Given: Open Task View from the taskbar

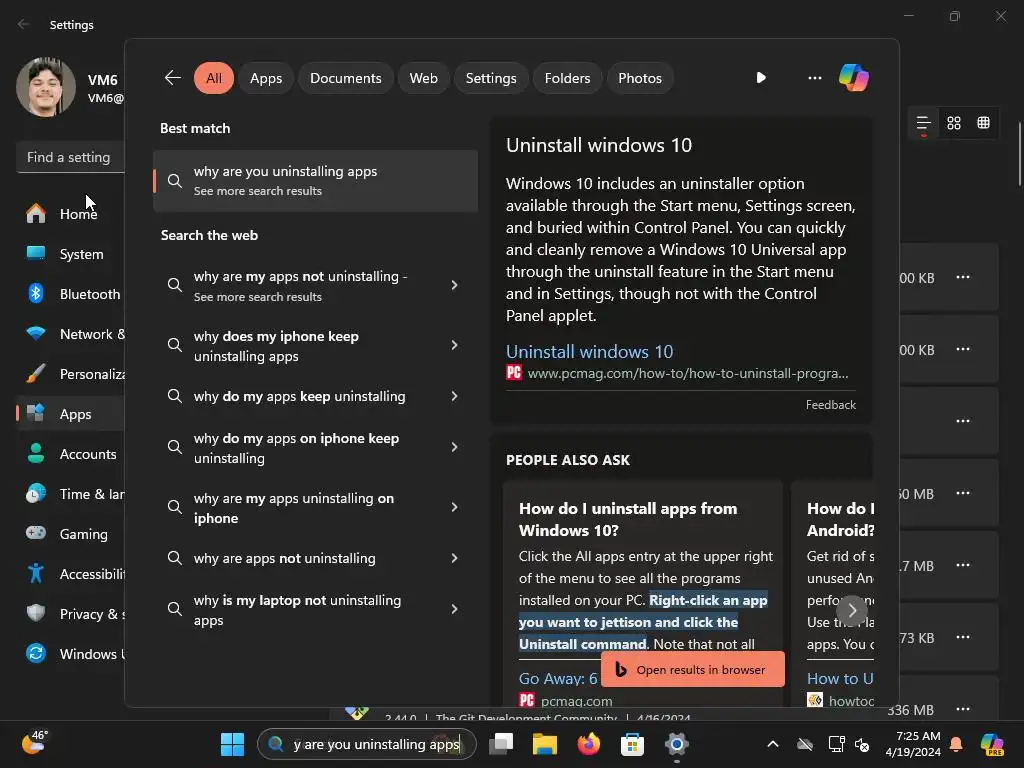Looking at the screenshot, I should click(501, 744).
